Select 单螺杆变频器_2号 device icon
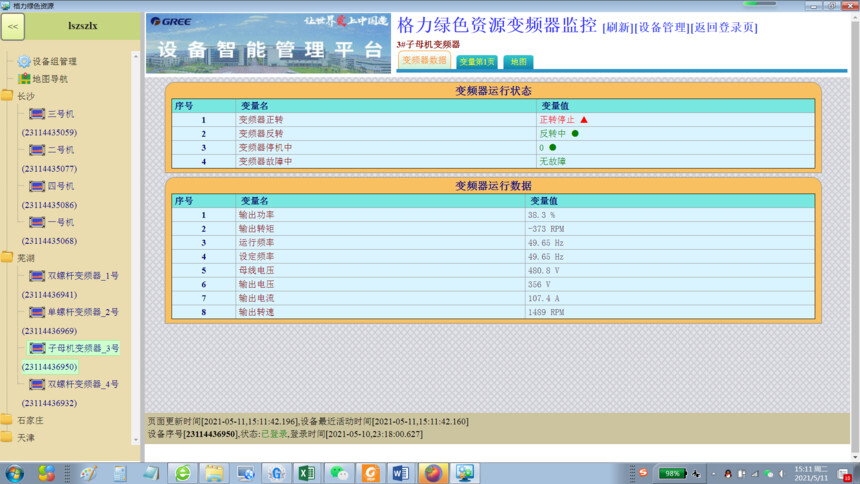 coord(37,312)
